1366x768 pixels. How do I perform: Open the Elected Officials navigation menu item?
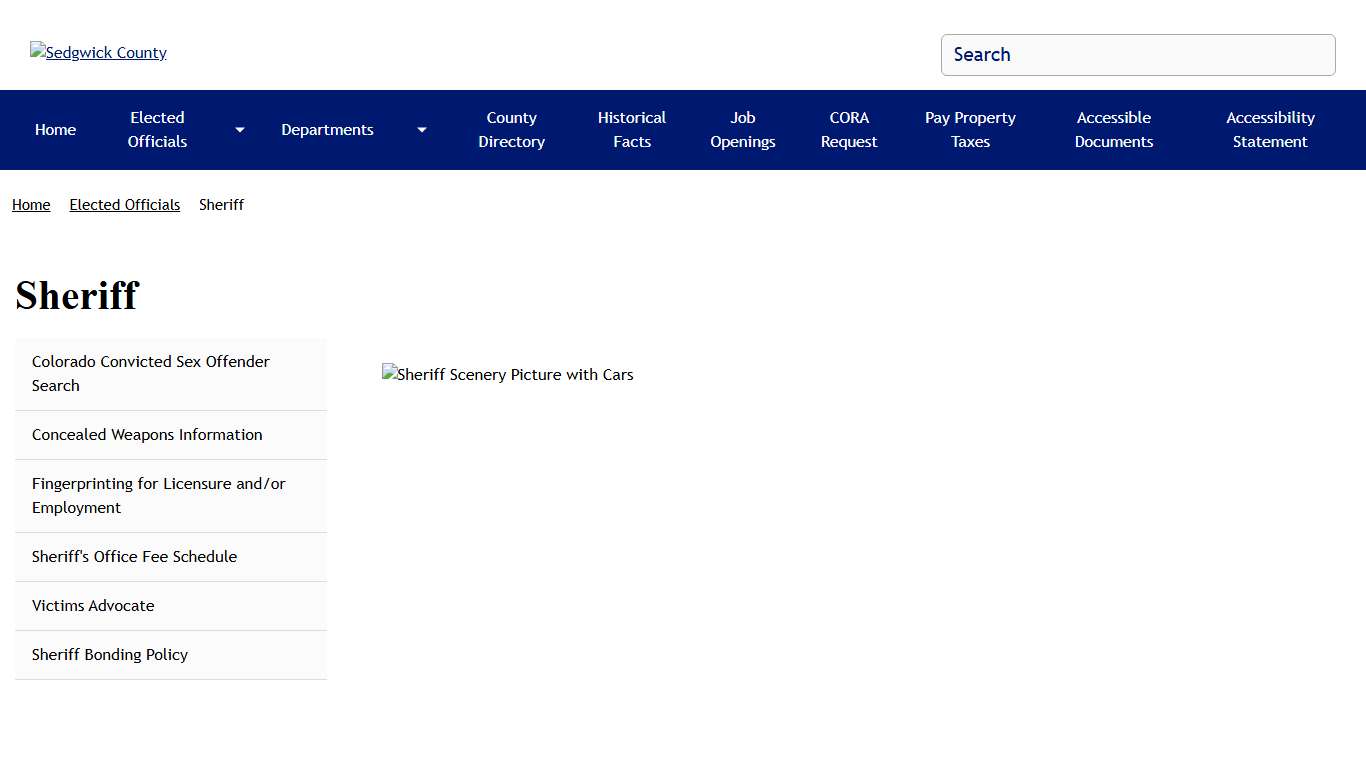click(157, 130)
